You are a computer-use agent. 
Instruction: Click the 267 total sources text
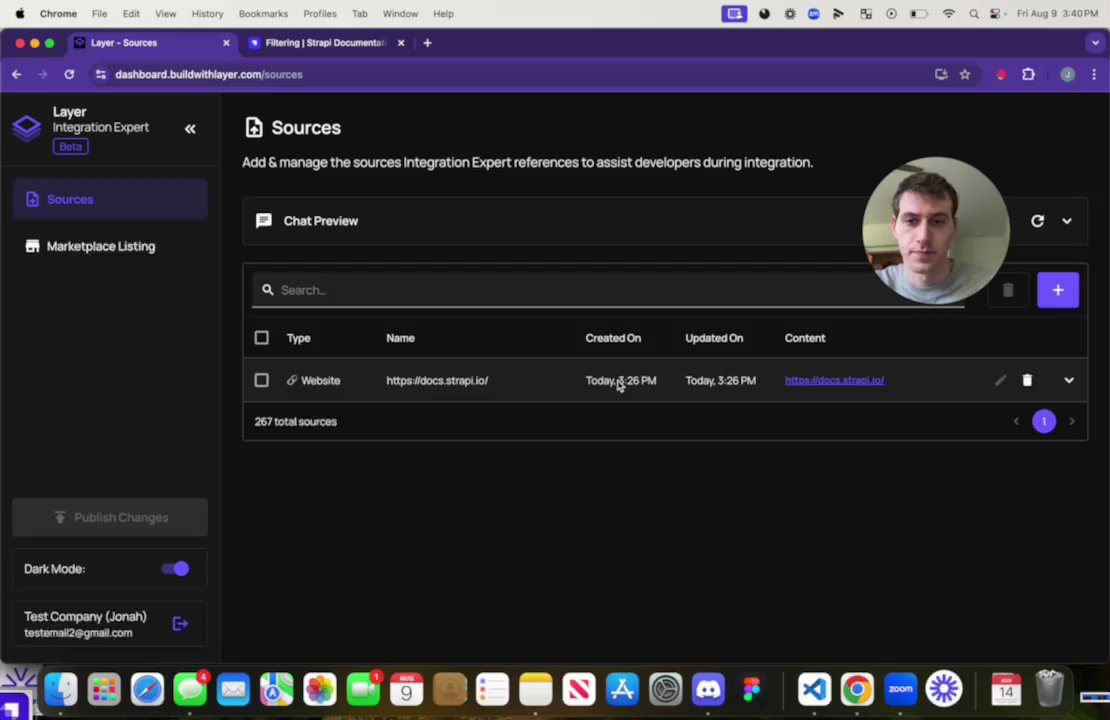(295, 421)
